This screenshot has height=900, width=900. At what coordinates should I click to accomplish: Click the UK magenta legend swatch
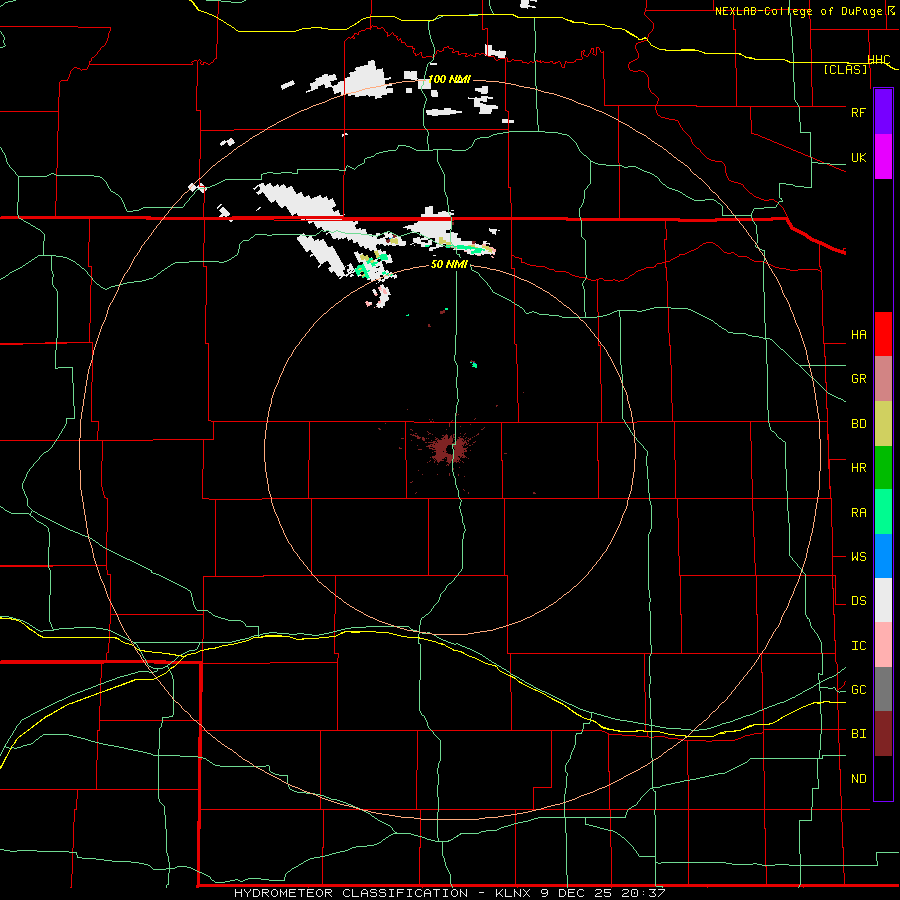[883, 157]
